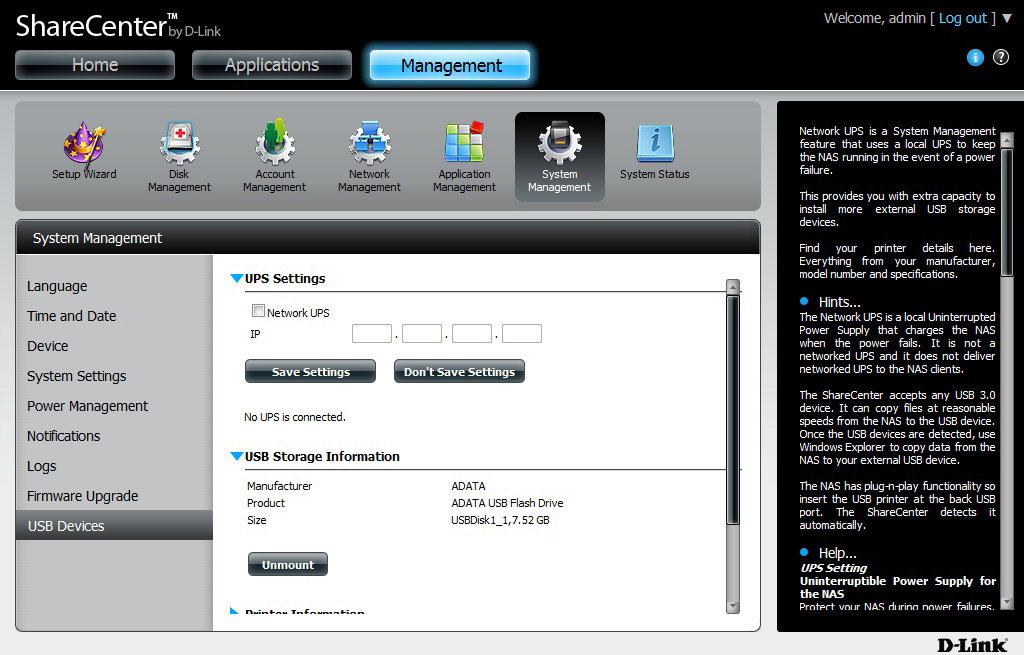Click Don't Save Settings button
1024x655 pixels.
click(x=459, y=372)
